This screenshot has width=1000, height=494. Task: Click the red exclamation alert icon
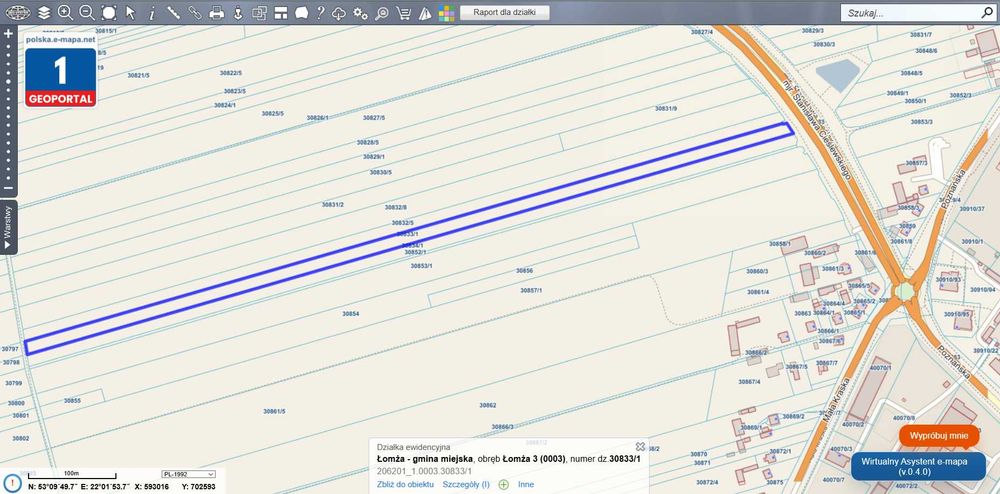[12, 483]
